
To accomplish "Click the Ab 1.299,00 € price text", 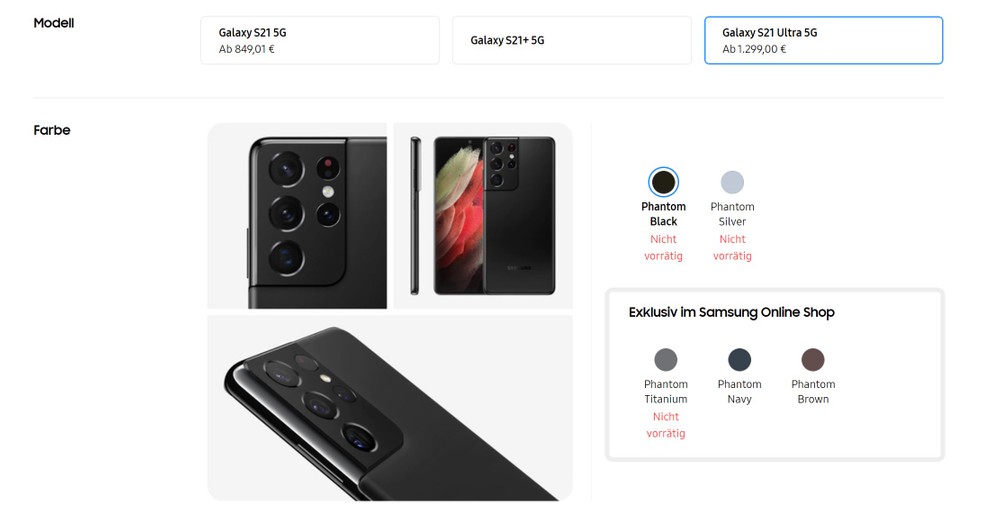I will point(754,49).
